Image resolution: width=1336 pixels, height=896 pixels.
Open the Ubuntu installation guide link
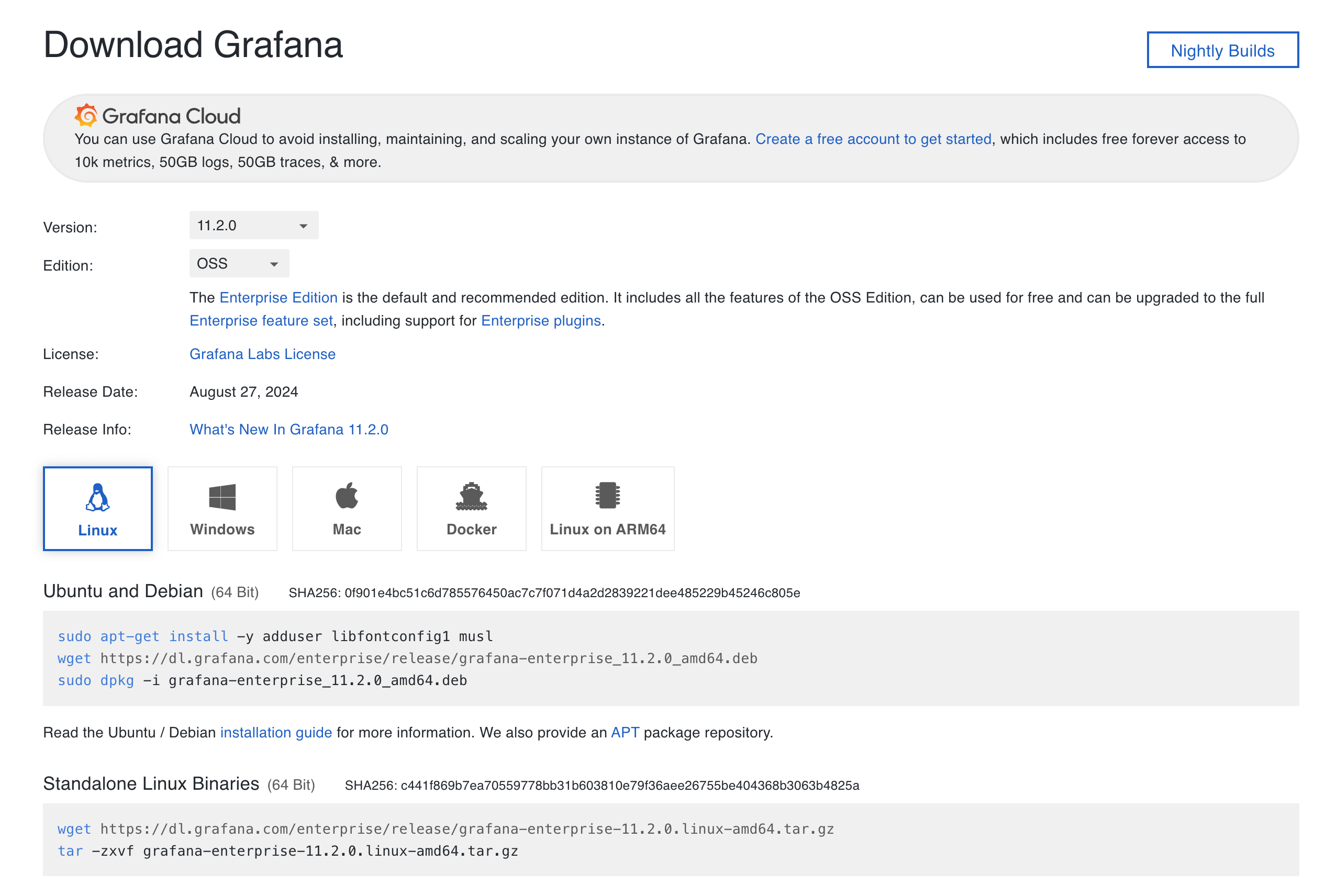[x=276, y=733]
